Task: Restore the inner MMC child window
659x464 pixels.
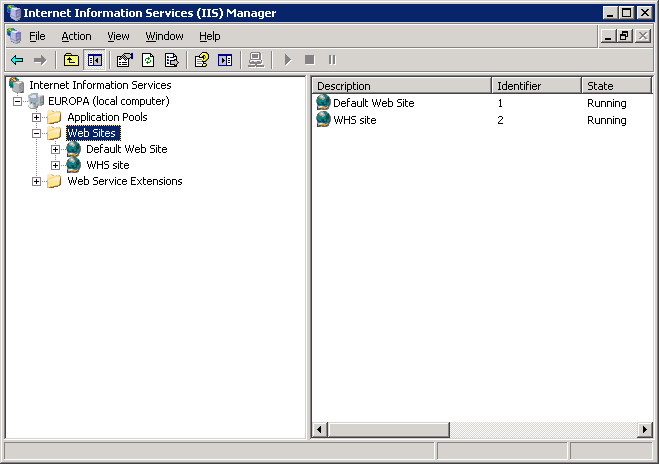Action: pyautogui.click(x=625, y=36)
